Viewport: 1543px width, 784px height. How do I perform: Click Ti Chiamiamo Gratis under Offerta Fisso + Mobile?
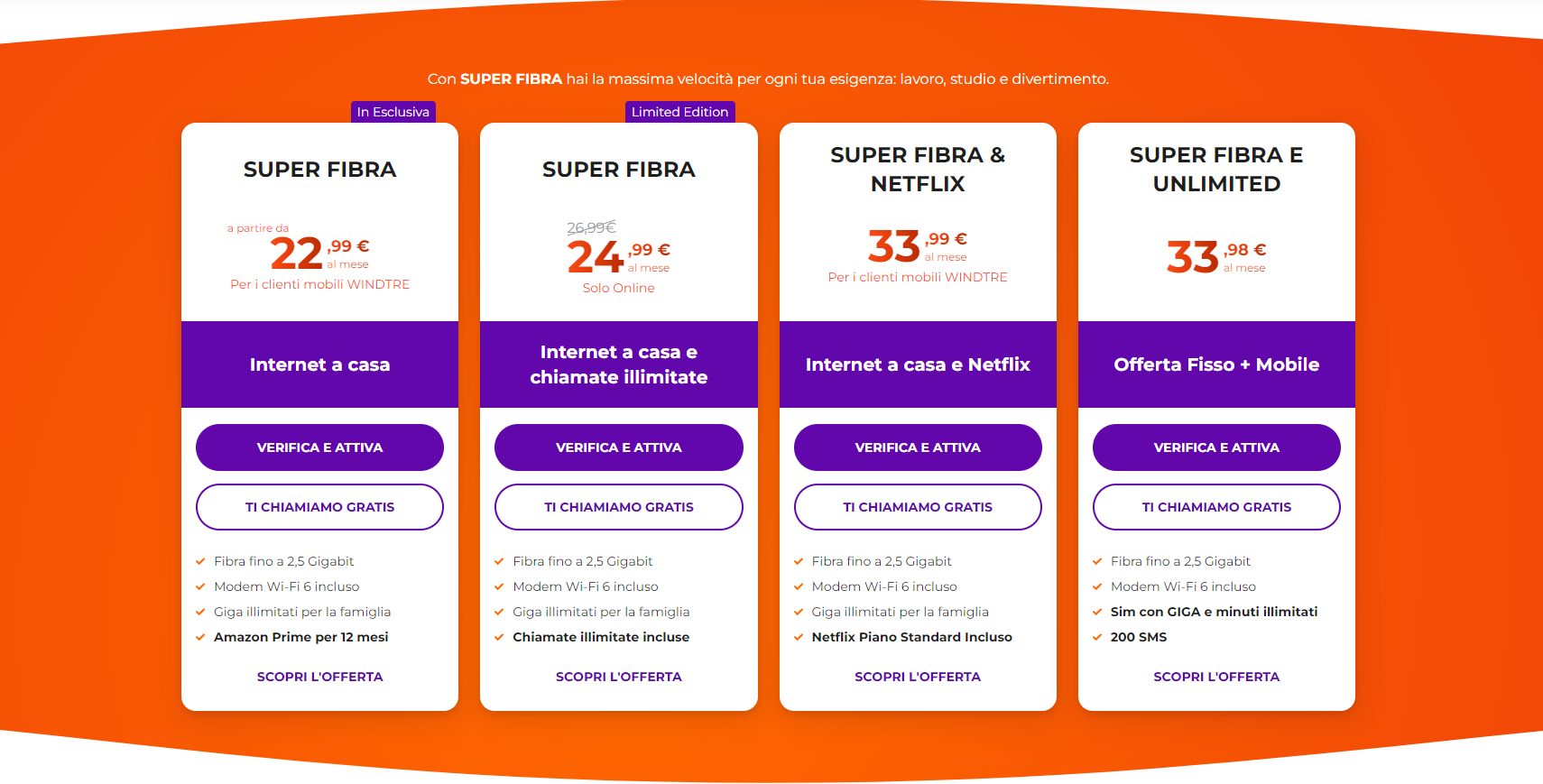(x=1216, y=507)
